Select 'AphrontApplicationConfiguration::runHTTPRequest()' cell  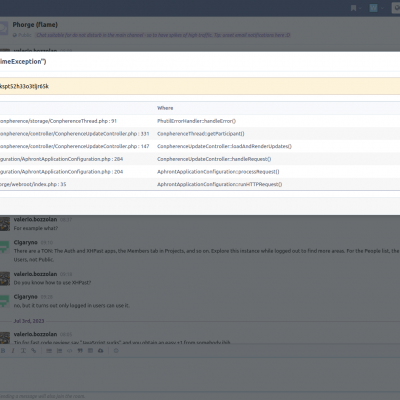(x=220, y=184)
